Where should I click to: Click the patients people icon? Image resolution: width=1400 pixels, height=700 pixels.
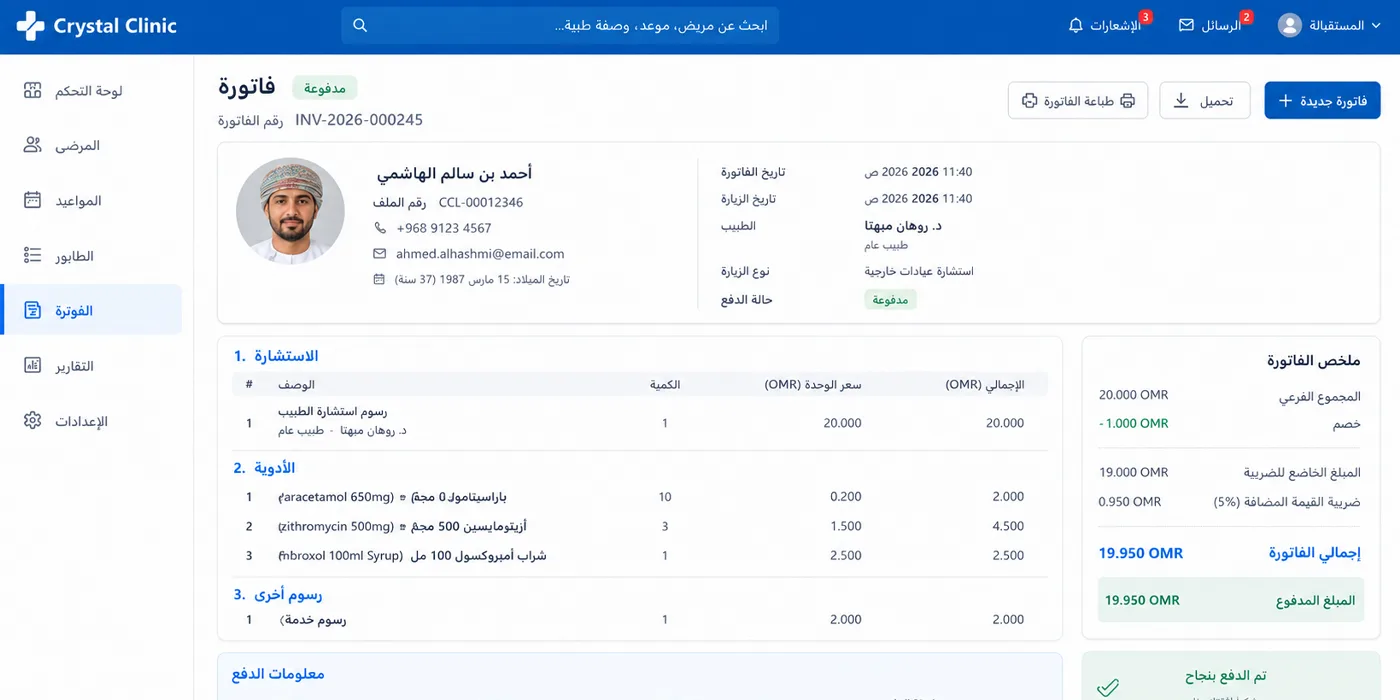pos(32,146)
